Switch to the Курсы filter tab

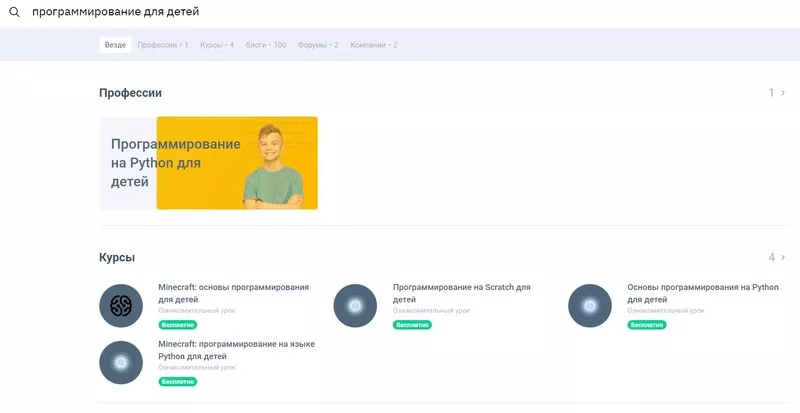[216, 45]
